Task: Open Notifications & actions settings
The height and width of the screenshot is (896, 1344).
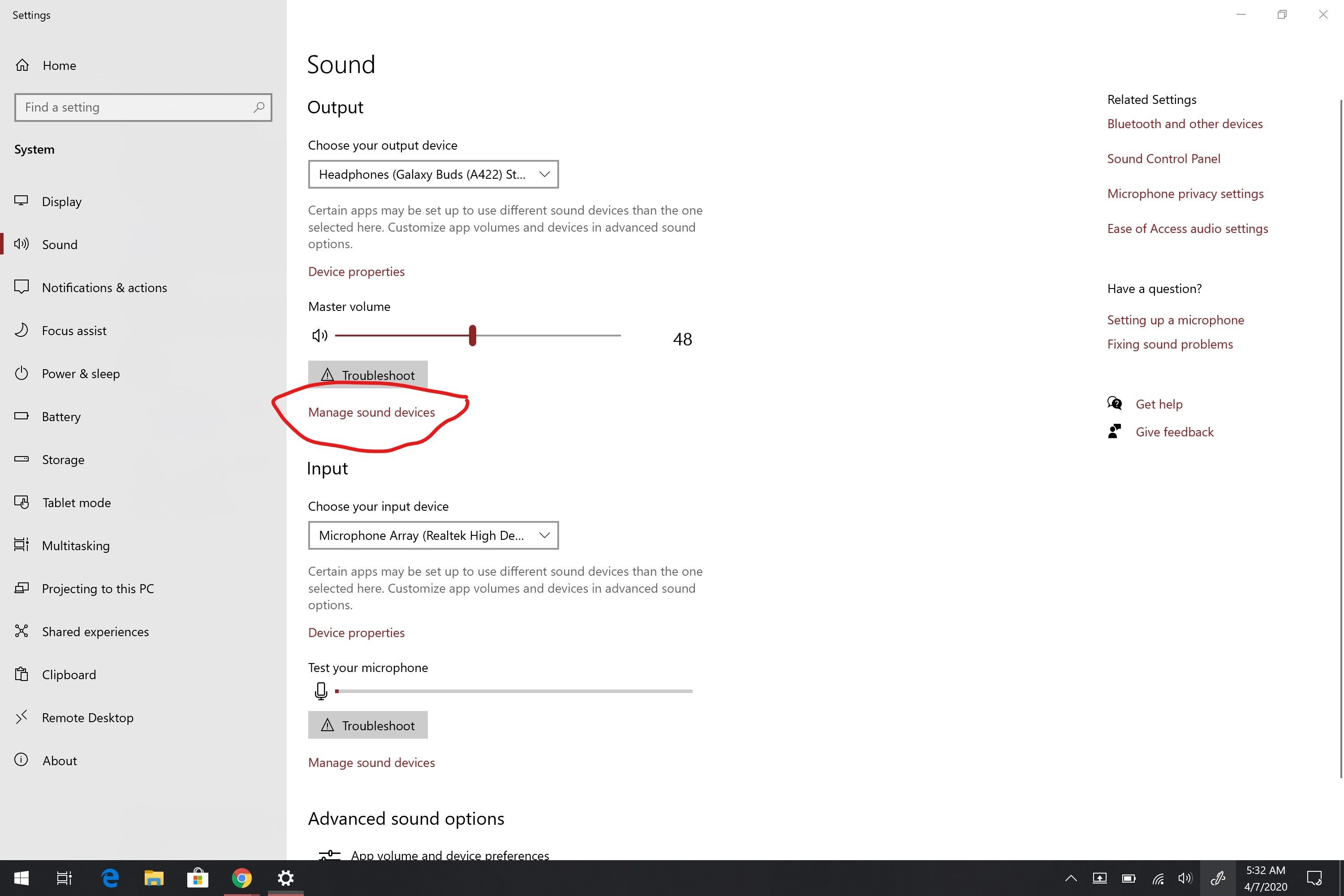Action: point(104,288)
